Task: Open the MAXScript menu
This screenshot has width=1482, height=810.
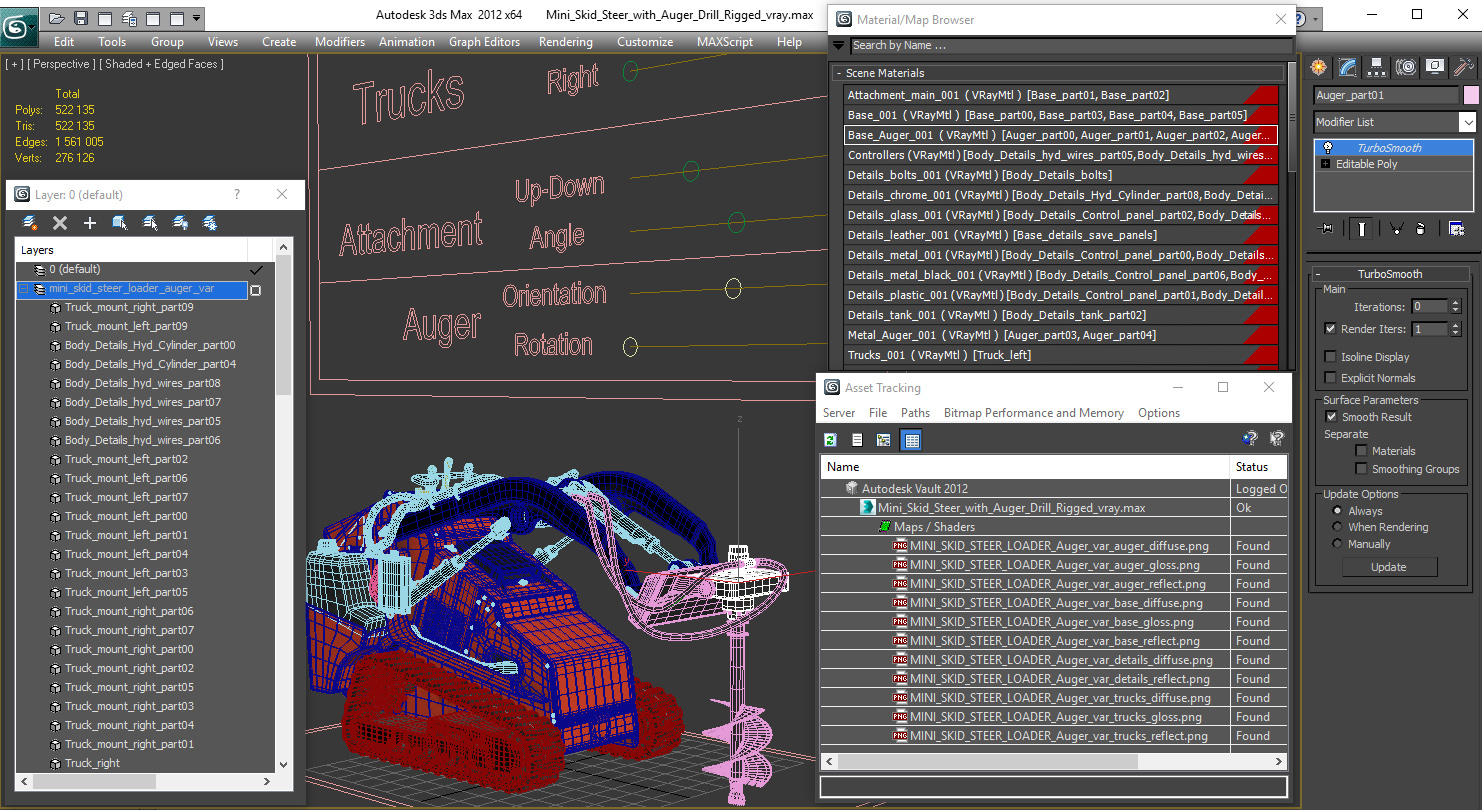Action: tap(725, 42)
